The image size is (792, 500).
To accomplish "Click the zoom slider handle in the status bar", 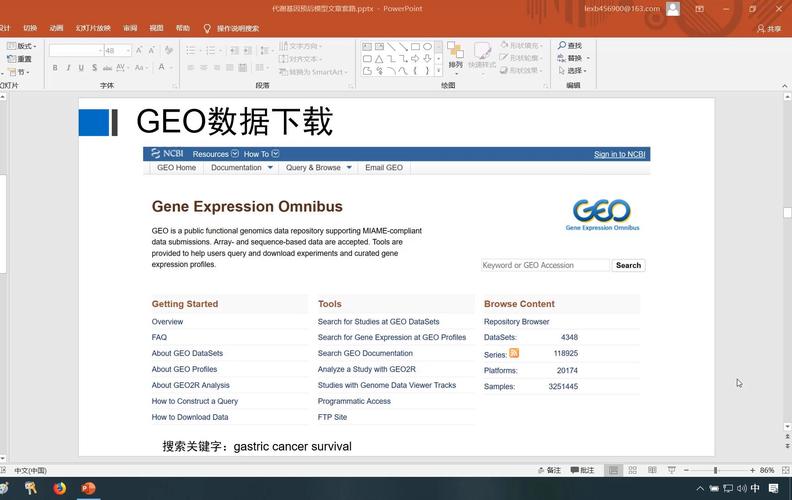I will pyautogui.click(x=715, y=470).
